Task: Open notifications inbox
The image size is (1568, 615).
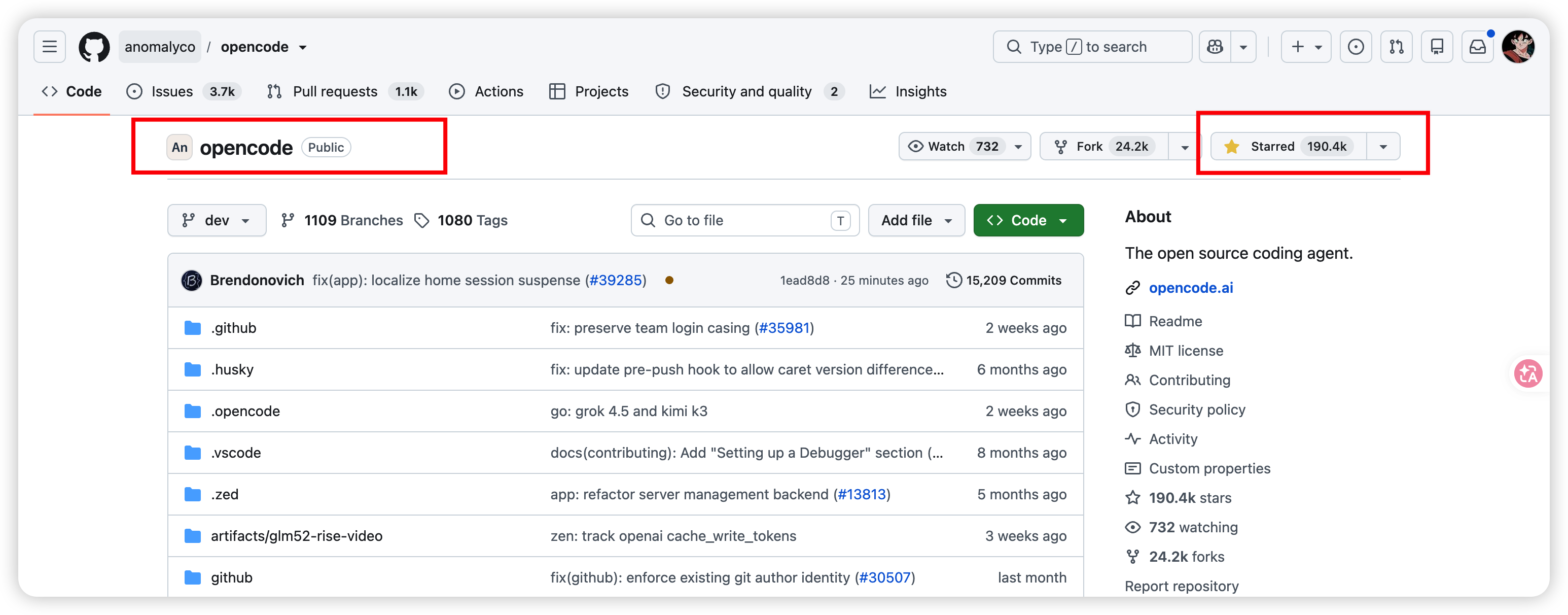Action: point(1478,47)
